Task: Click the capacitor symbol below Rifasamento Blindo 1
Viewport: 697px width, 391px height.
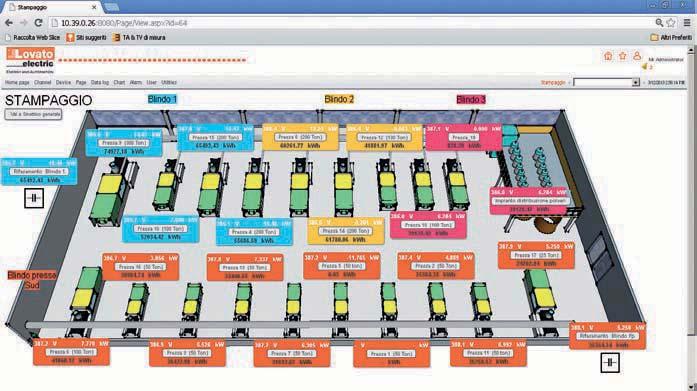Action: (x=34, y=198)
